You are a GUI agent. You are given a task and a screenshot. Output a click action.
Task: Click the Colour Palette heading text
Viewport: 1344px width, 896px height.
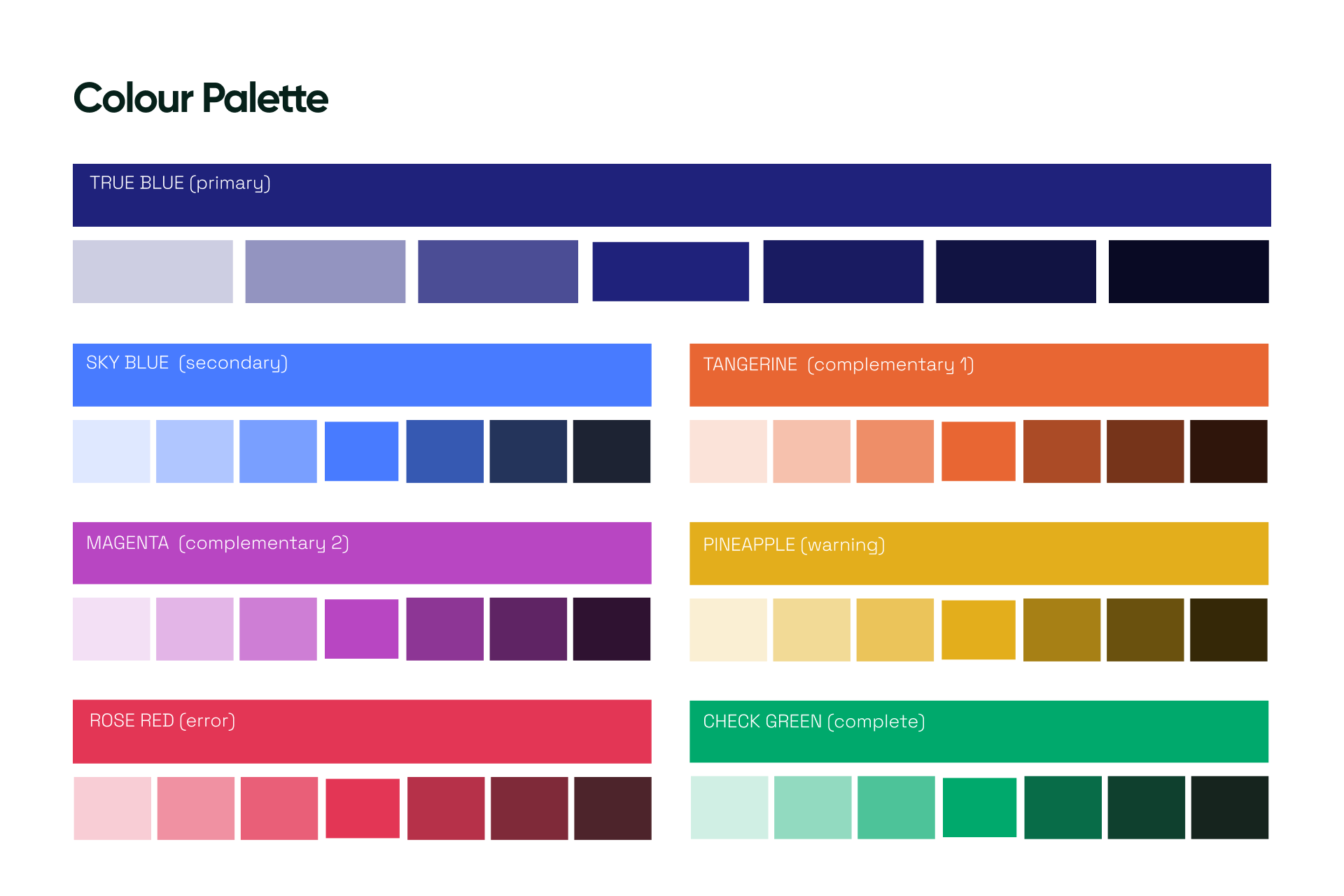(x=201, y=98)
